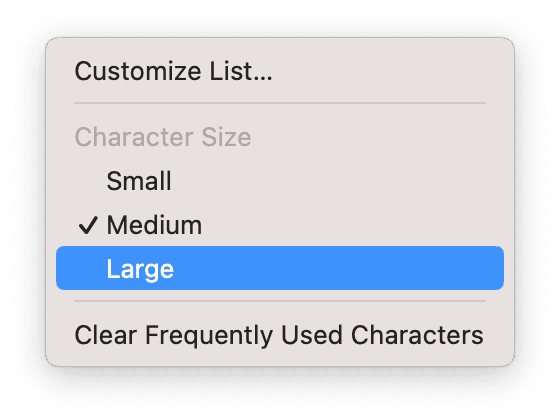Switch character size to Small
The image size is (560, 420).
[x=280, y=181]
